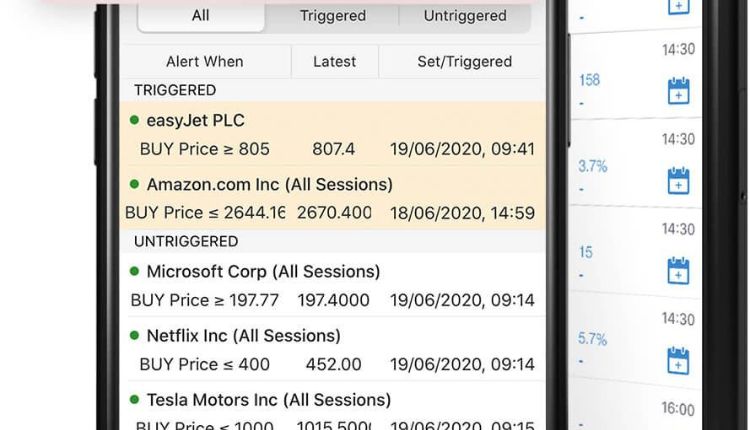Select the Triggered tab
The image size is (750, 430).
click(332, 17)
